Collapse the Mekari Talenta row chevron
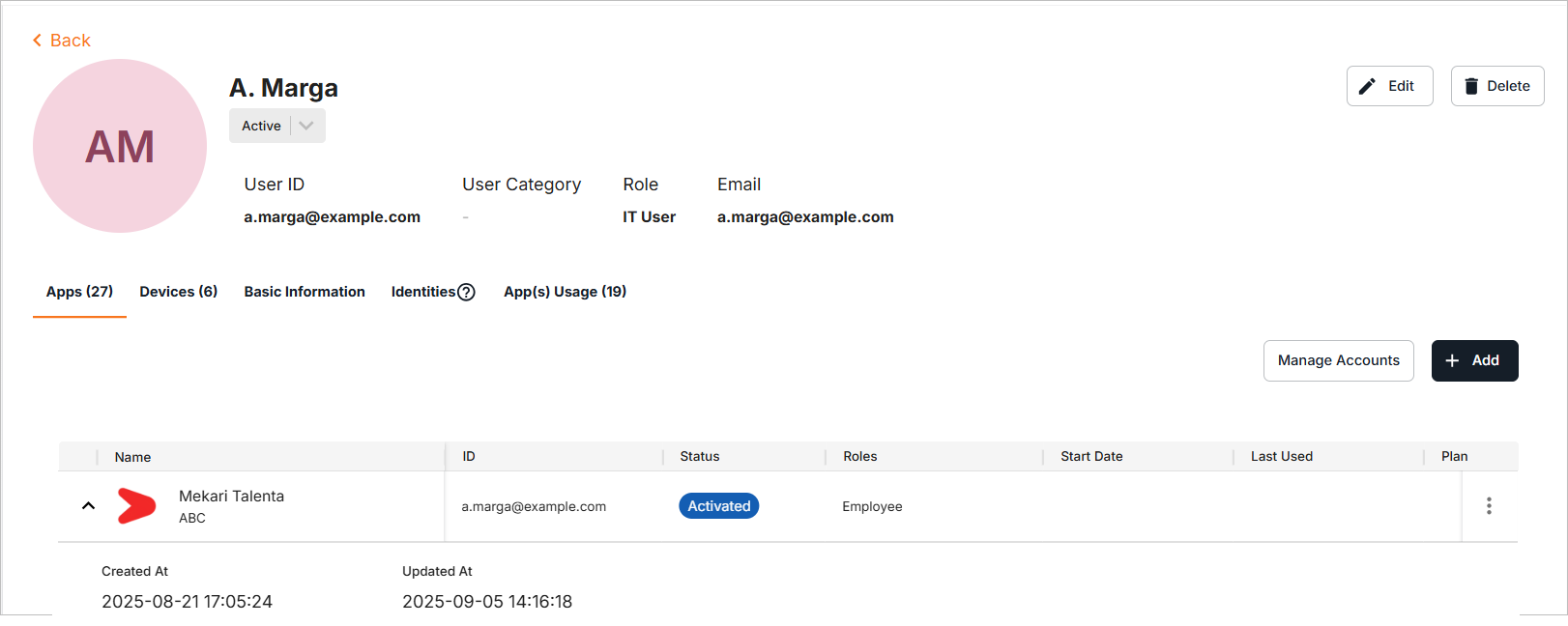The image size is (1568, 626). click(88, 505)
